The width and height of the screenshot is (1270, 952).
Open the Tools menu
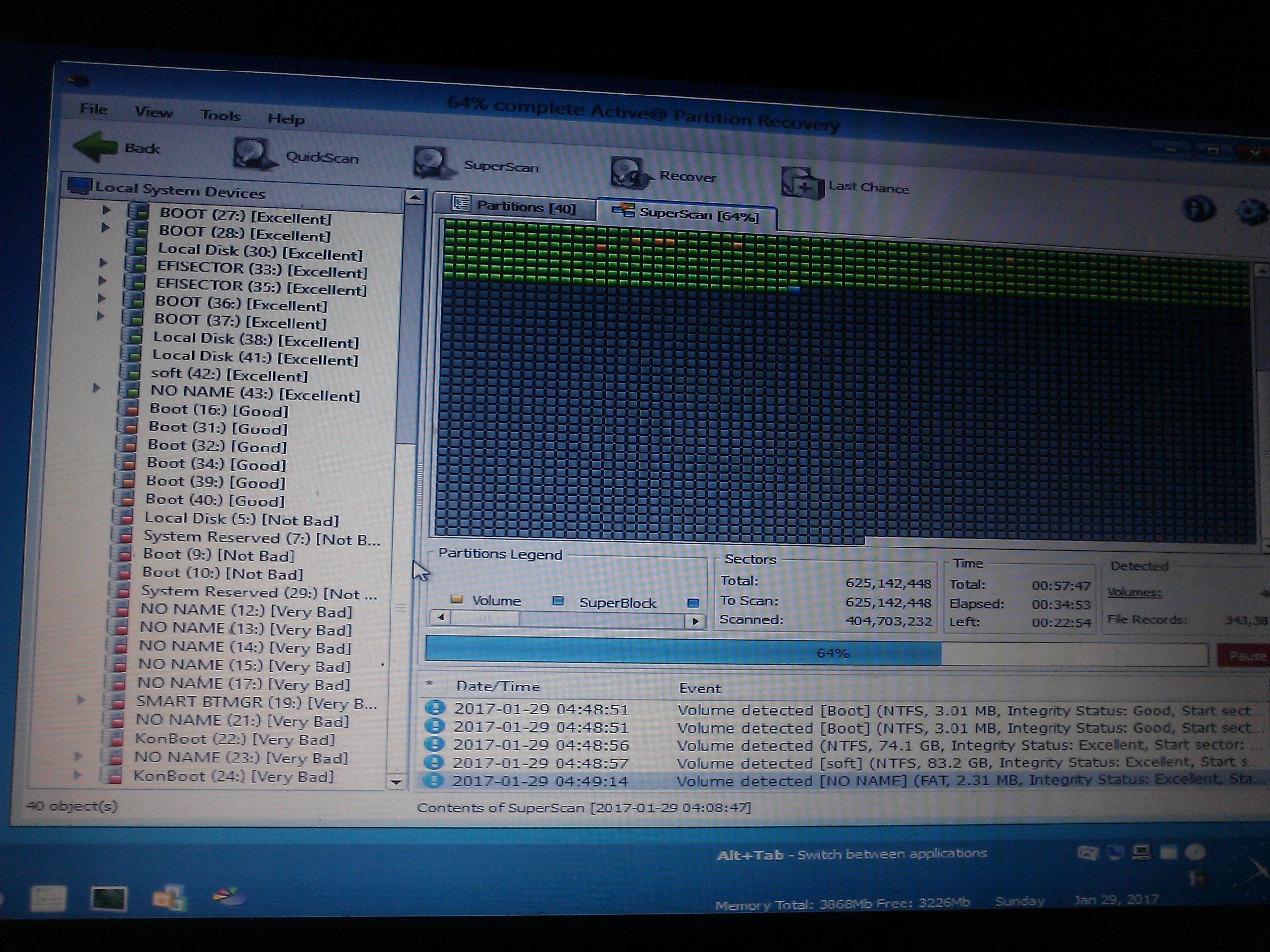pyautogui.click(x=220, y=116)
